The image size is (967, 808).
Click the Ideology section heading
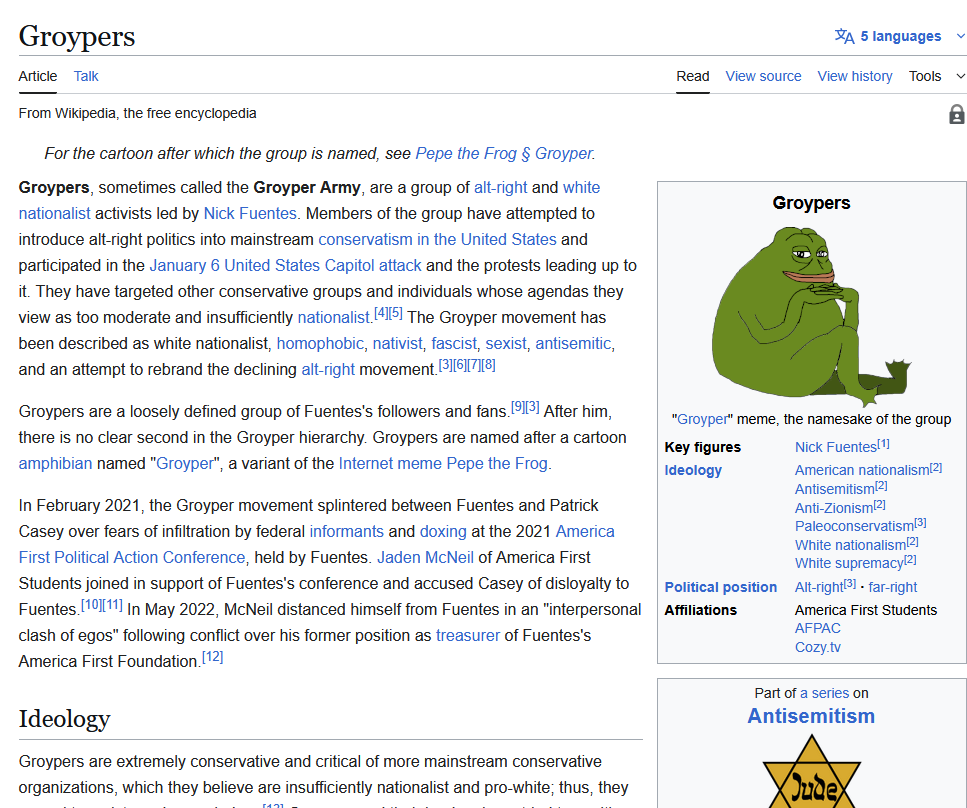[x=64, y=719]
